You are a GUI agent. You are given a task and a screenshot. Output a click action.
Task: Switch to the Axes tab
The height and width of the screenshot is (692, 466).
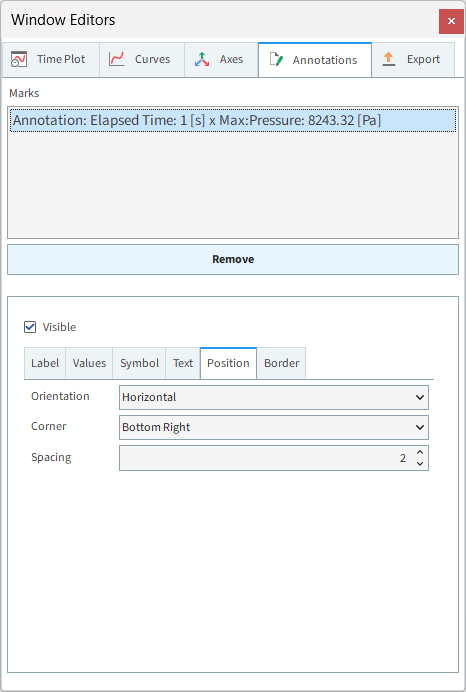221,60
